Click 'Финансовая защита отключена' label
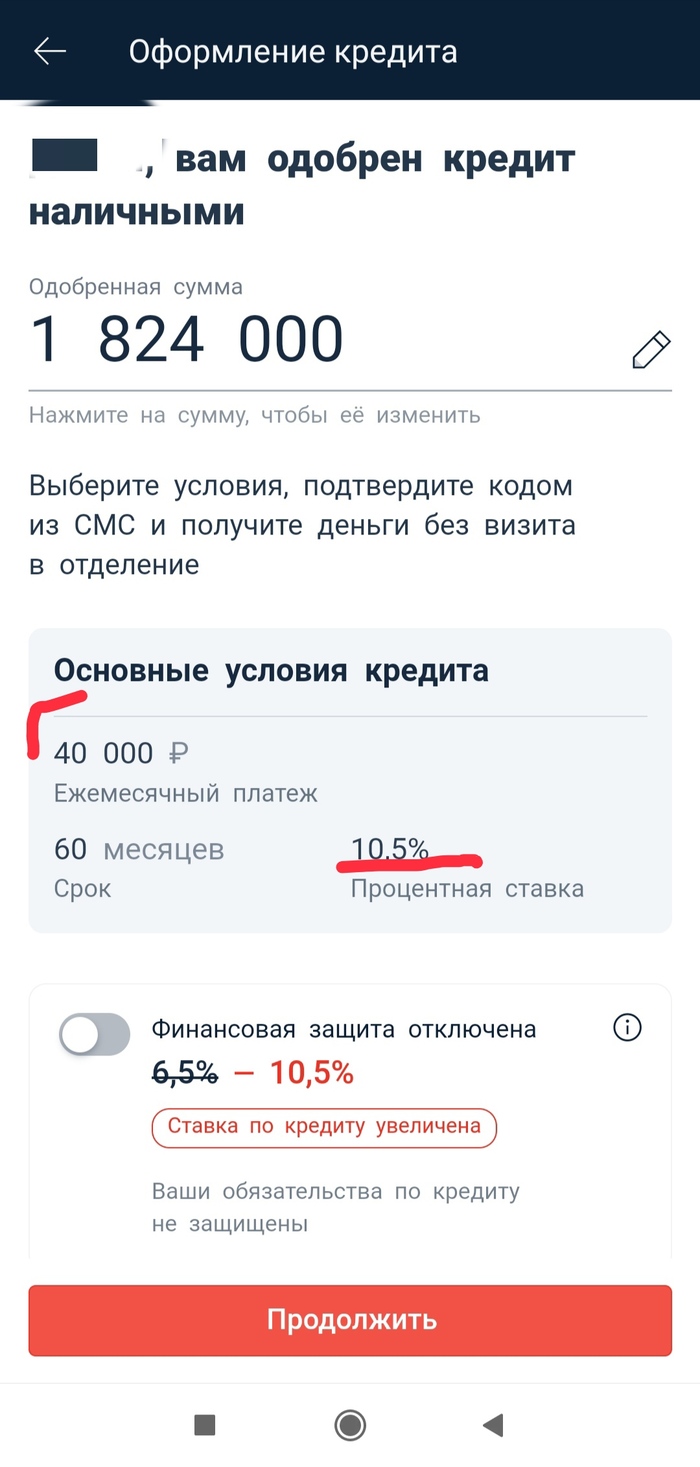 coord(344,1028)
